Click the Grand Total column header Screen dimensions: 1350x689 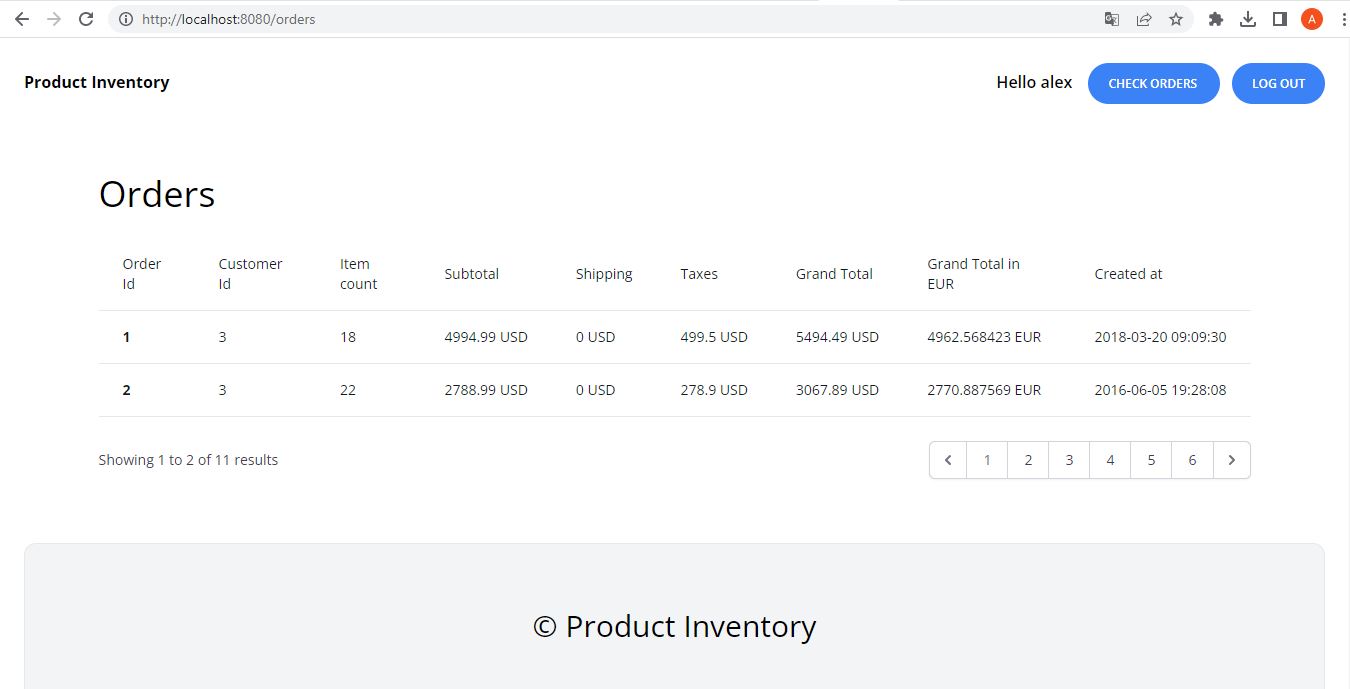[x=834, y=273]
